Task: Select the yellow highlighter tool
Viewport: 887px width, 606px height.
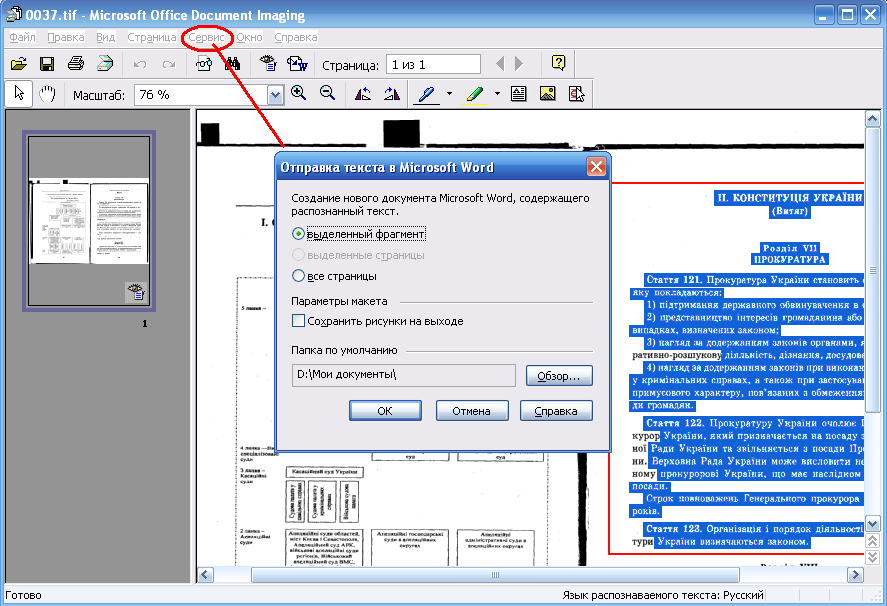Action: [475, 94]
